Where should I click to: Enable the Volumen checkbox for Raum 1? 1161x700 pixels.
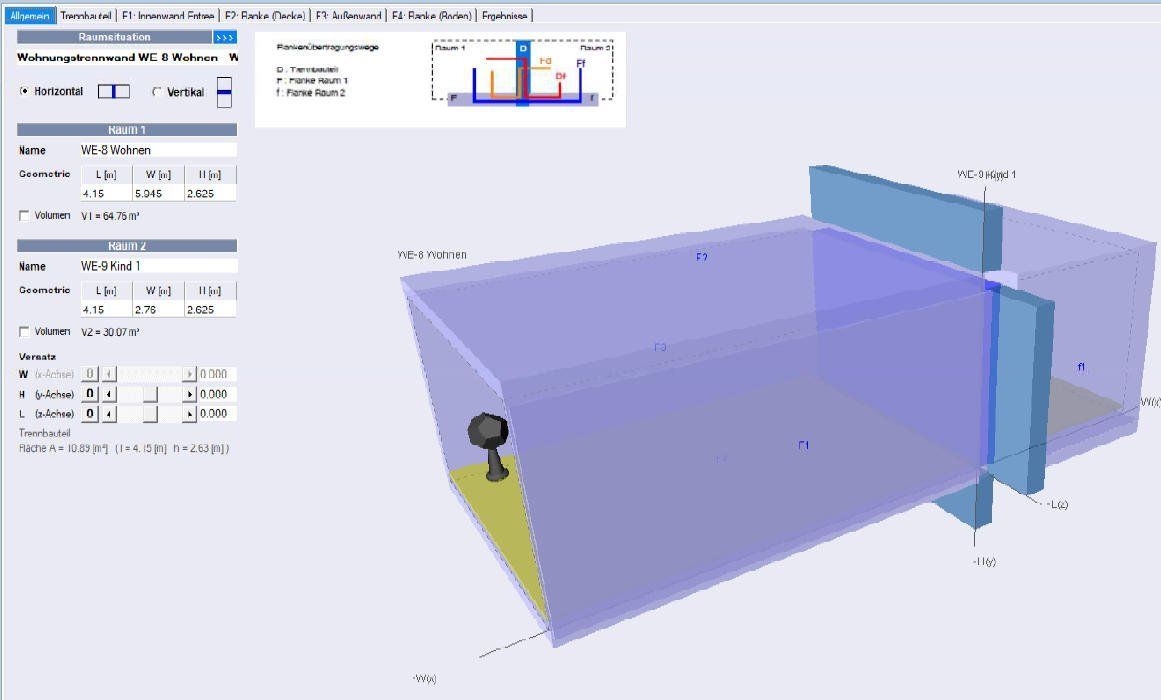coord(23,215)
